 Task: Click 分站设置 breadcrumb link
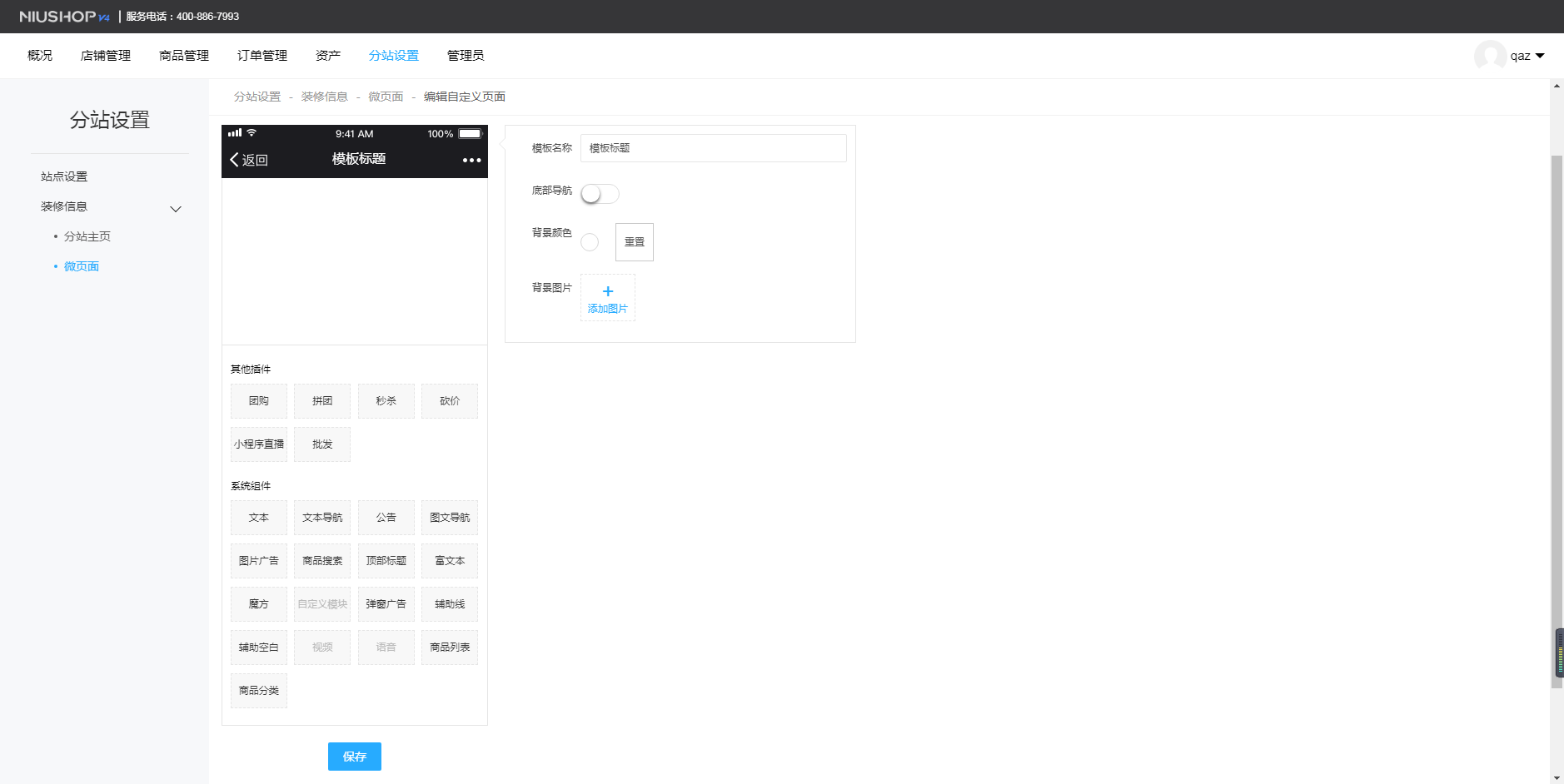pyautogui.click(x=257, y=97)
